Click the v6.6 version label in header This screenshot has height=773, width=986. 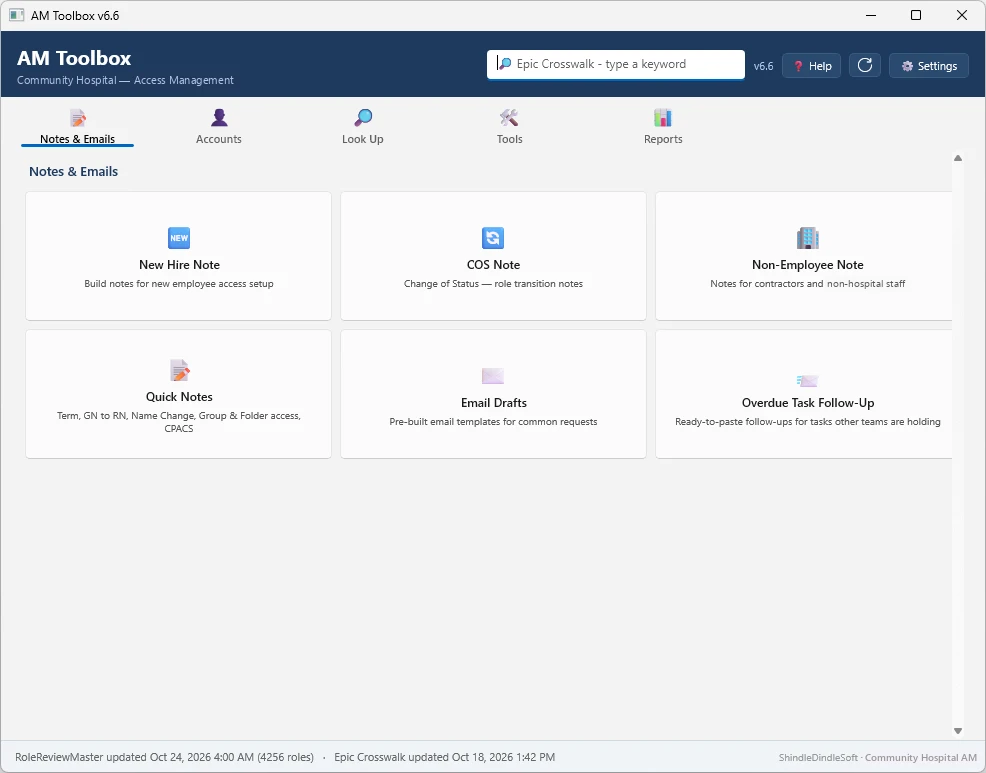point(763,66)
